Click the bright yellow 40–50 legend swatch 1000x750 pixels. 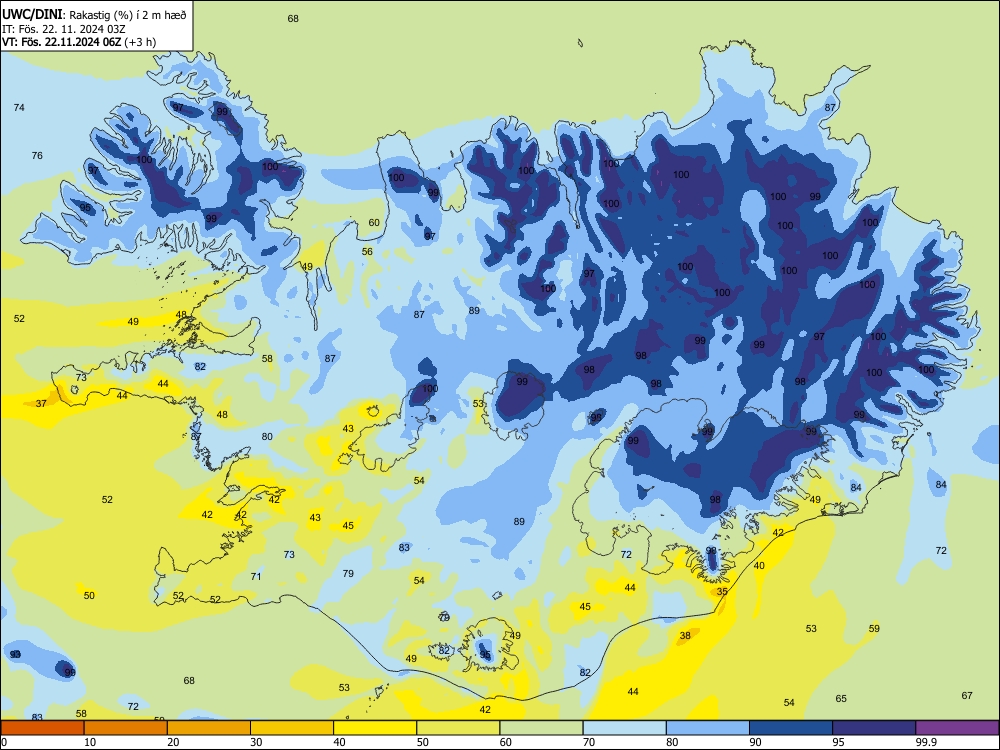point(375,728)
